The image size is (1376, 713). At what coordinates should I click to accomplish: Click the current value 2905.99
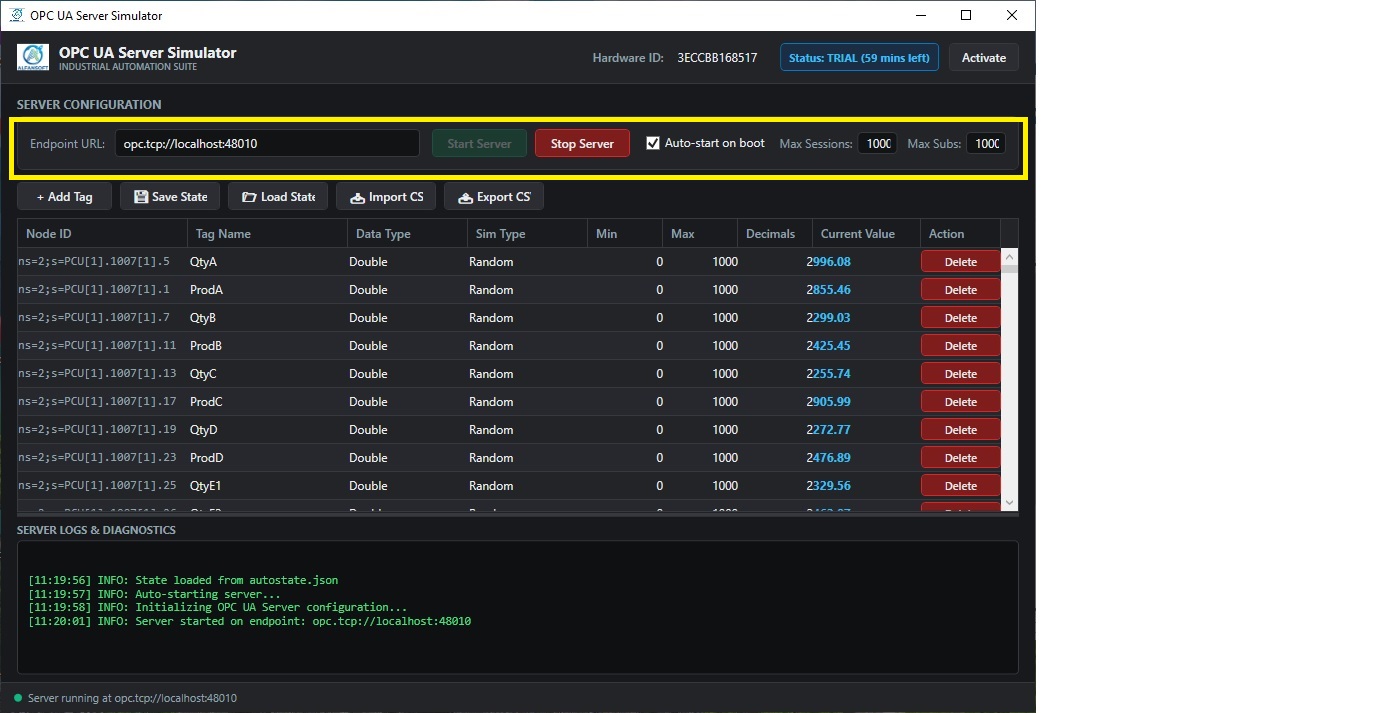tap(828, 402)
